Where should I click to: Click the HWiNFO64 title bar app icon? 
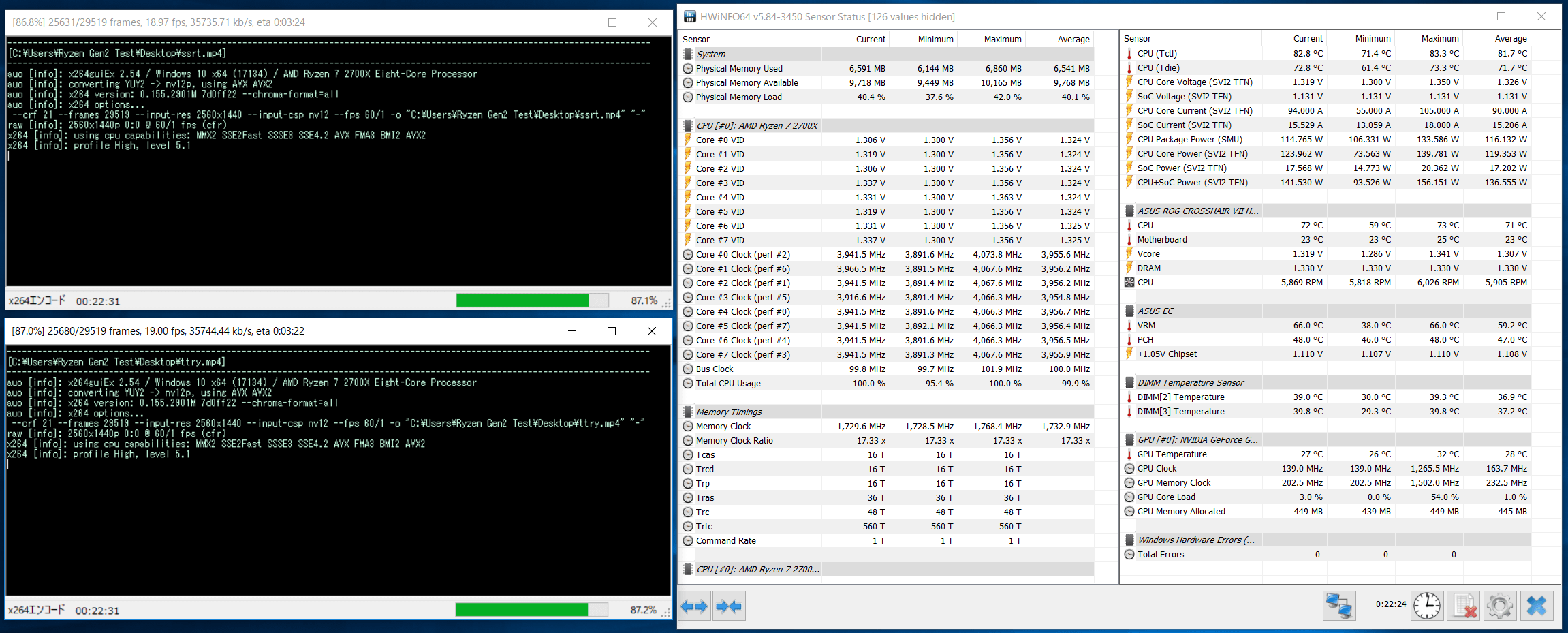tap(690, 16)
